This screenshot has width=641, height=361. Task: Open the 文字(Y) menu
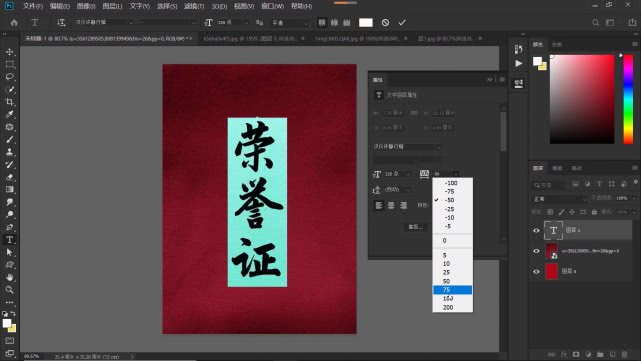pos(139,6)
